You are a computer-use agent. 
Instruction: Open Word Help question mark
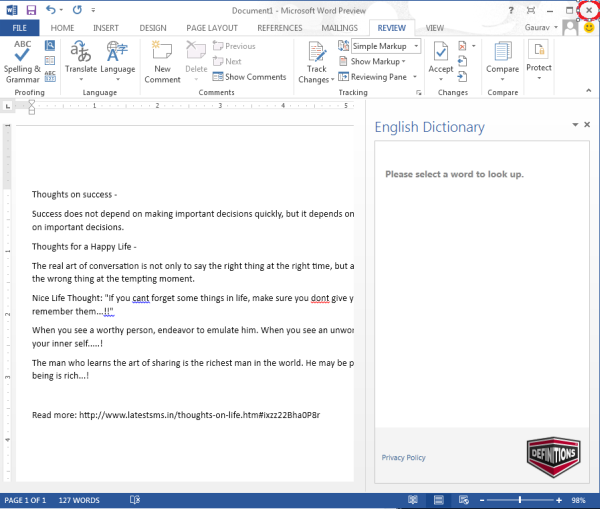tap(511, 10)
